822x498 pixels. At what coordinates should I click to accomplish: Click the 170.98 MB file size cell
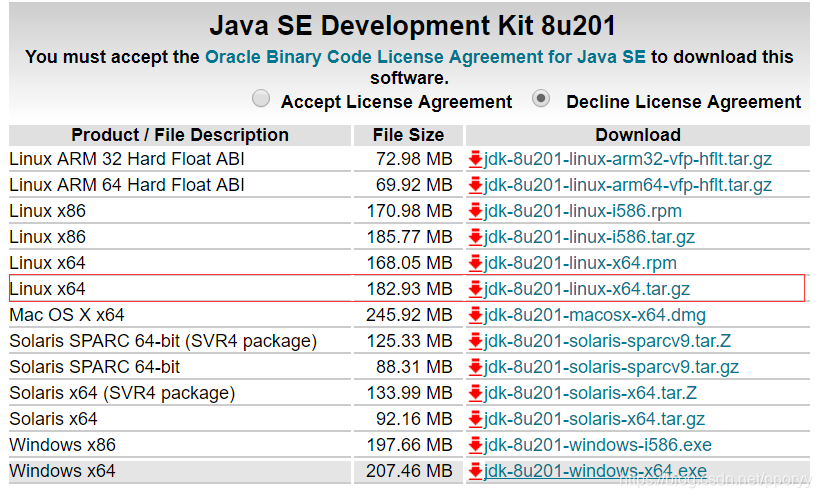tap(409, 211)
